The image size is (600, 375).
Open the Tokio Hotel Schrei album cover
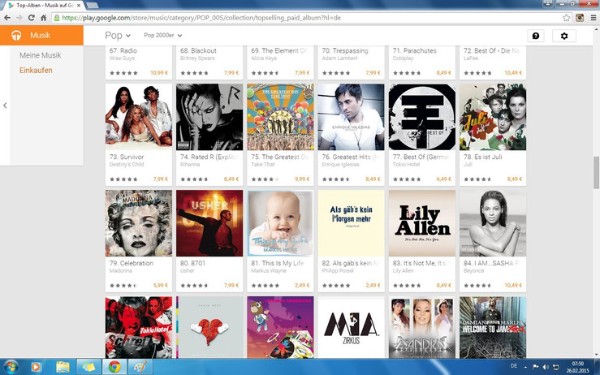[x=139, y=327]
